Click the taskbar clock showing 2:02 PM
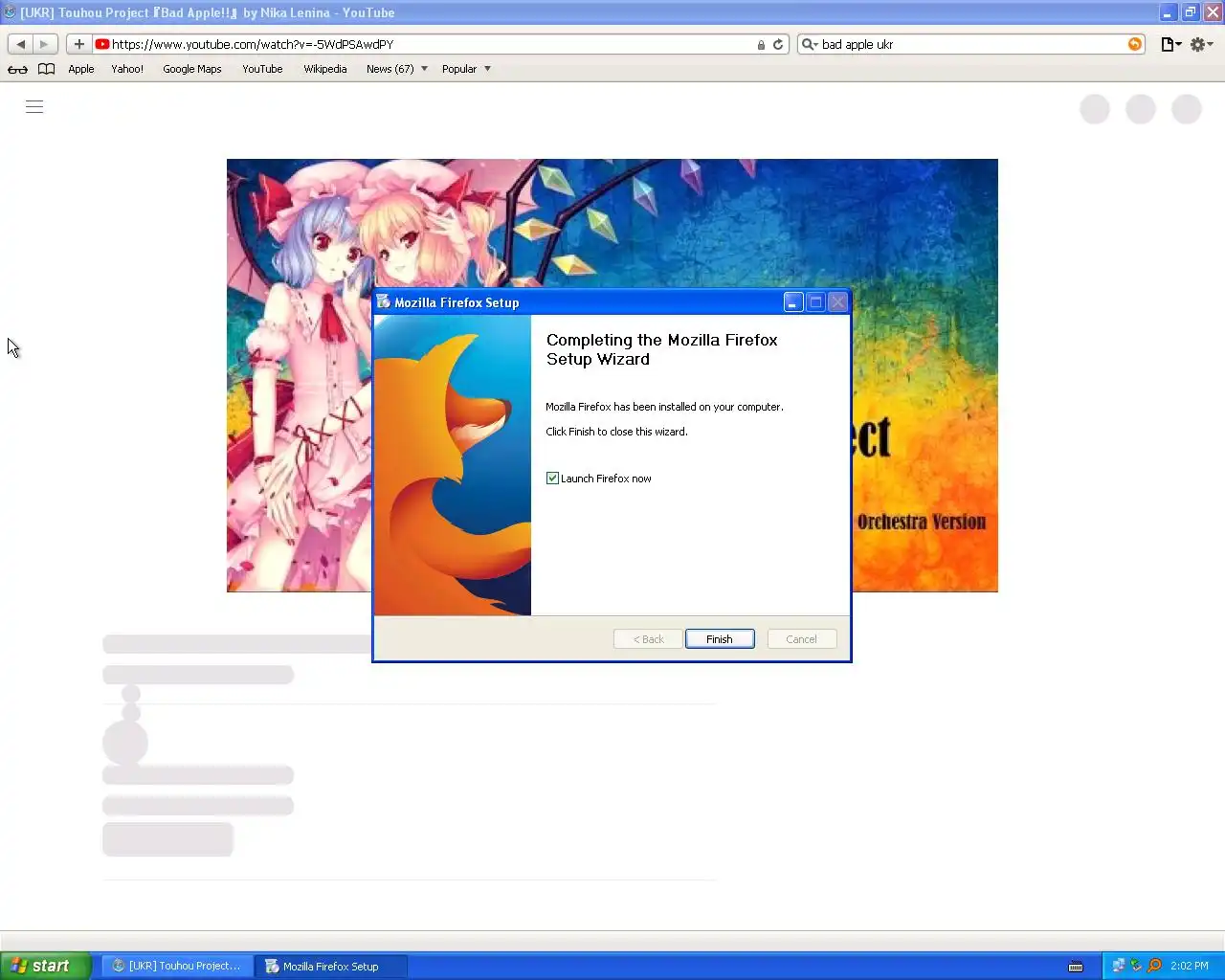Image resolution: width=1225 pixels, height=980 pixels. [x=1189, y=966]
